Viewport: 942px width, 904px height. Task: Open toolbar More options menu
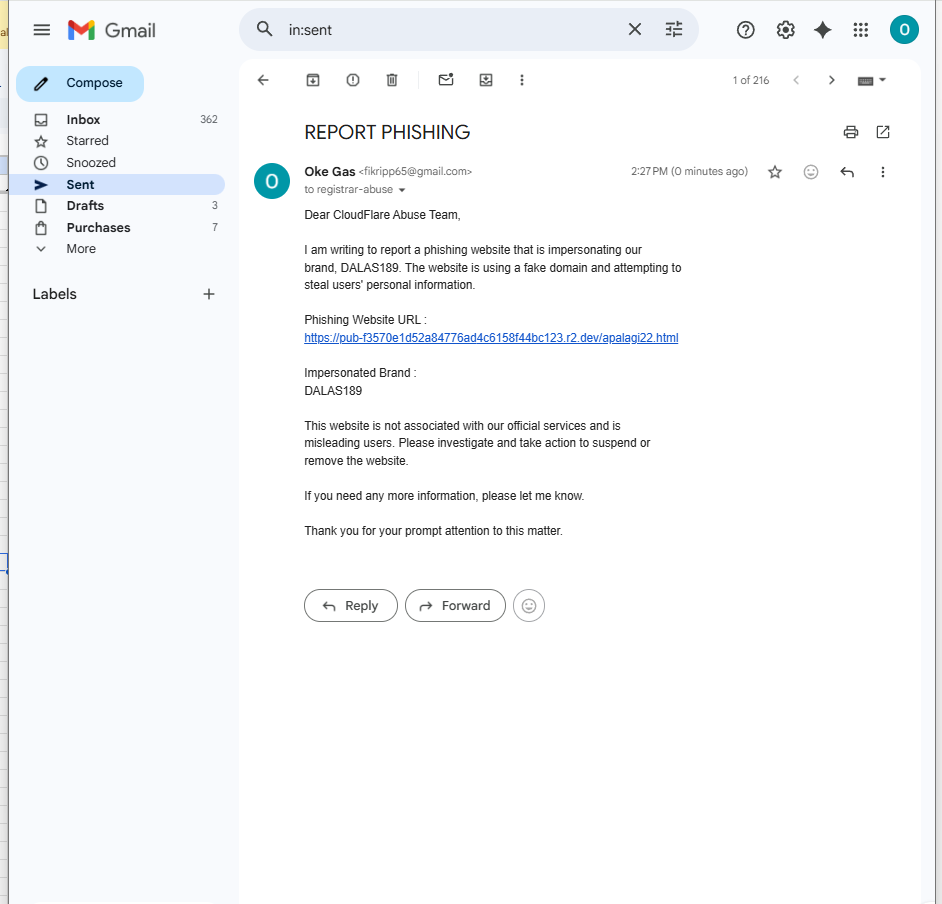coord(521,80)
